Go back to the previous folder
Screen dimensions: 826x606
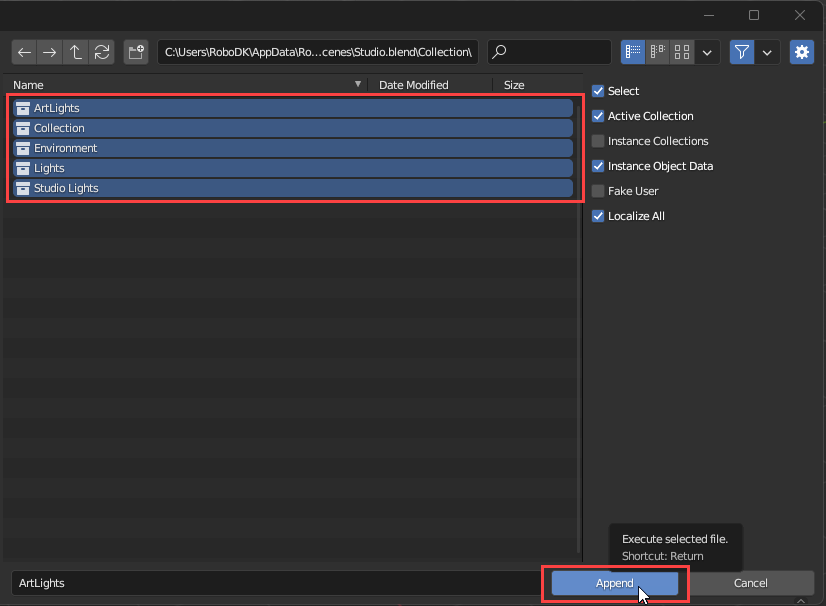pyautogui.click(x=24, y=52)
